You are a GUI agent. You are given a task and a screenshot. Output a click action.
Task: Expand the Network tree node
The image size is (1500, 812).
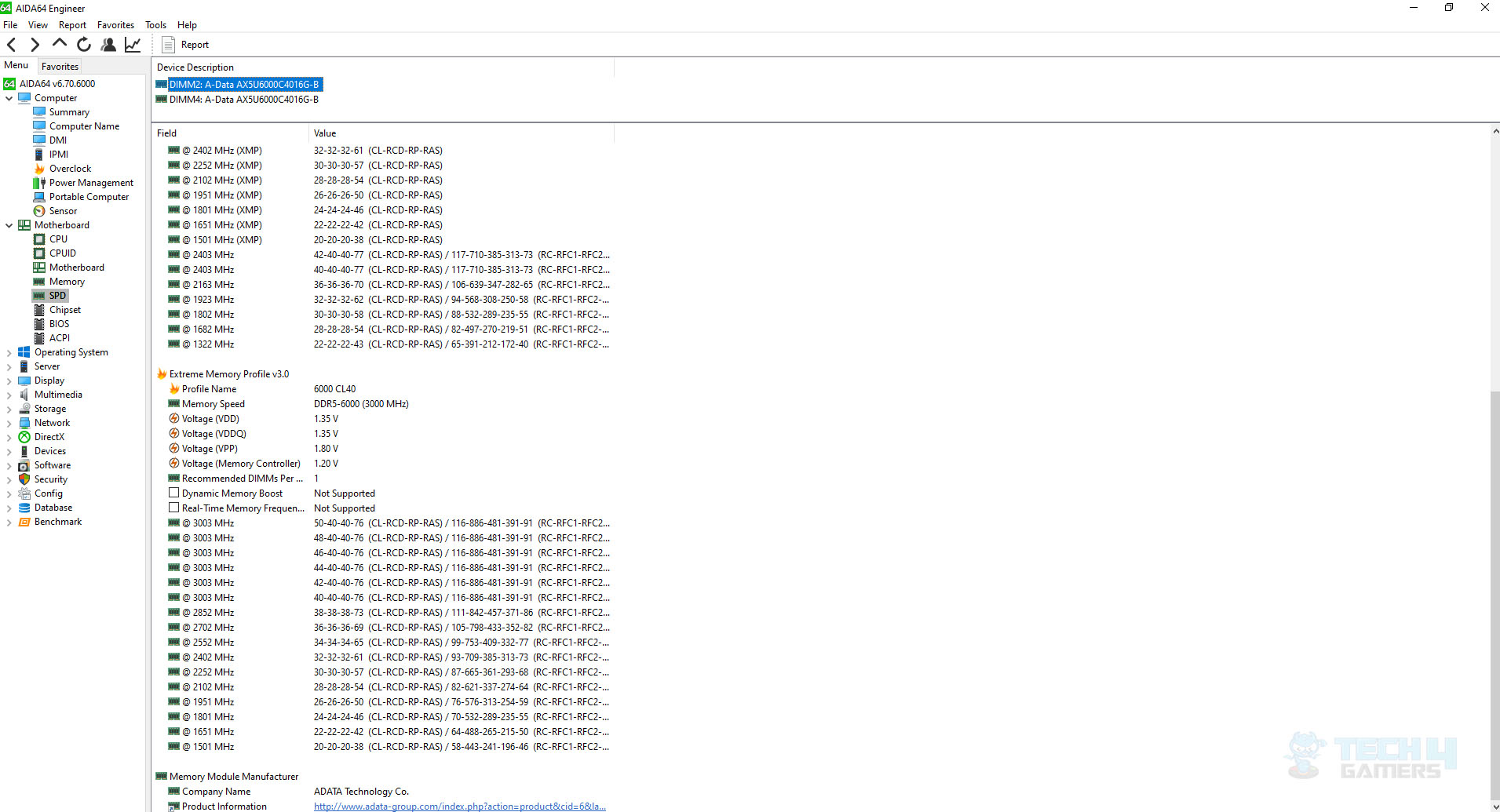coord(9,423)
